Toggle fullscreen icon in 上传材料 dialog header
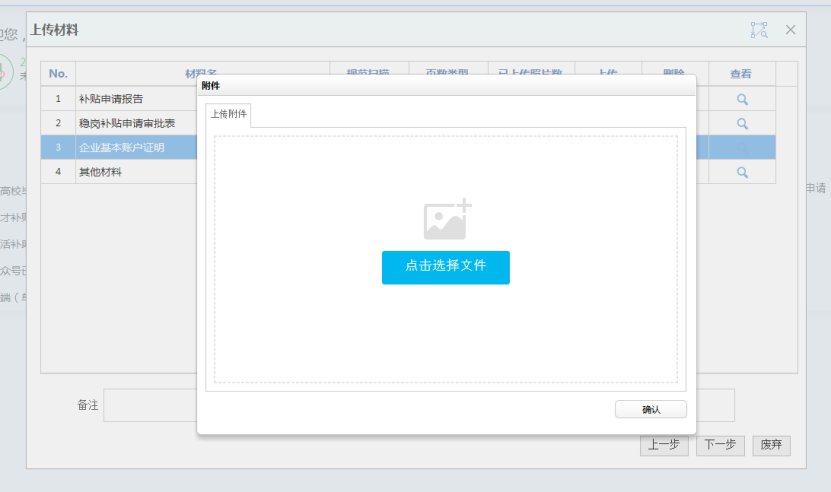This screenshot has width=831, height=492. [759, 30]
